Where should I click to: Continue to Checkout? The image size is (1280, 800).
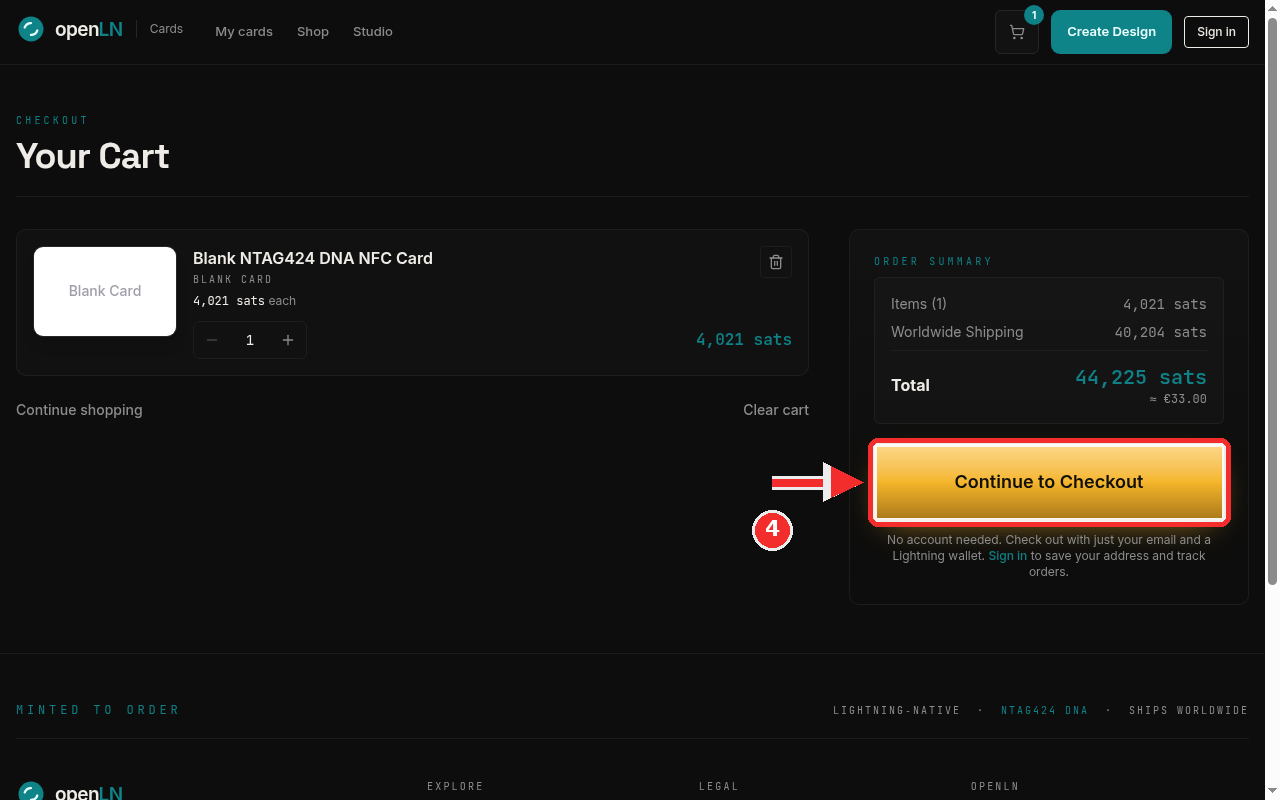(x=1049, y=482)
